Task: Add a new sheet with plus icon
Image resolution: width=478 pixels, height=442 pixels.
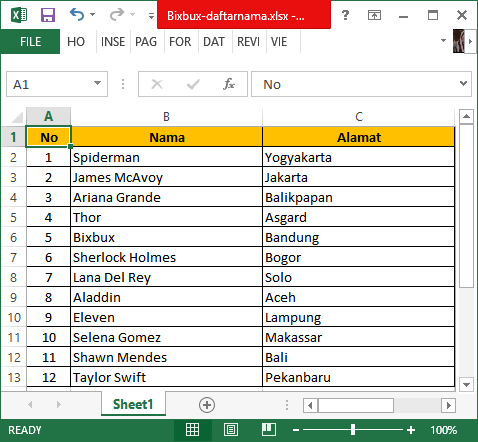Action: pos(207,405)
